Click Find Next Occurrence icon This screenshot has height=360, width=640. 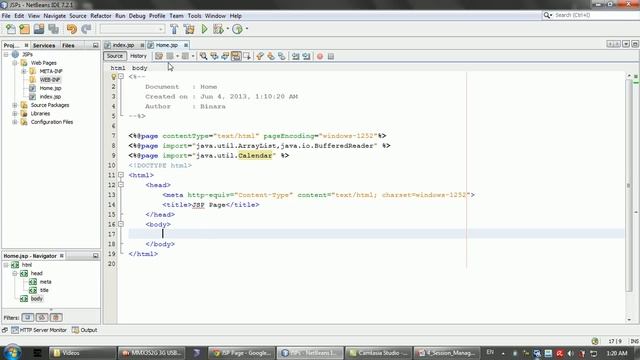(x=225, y=56)
